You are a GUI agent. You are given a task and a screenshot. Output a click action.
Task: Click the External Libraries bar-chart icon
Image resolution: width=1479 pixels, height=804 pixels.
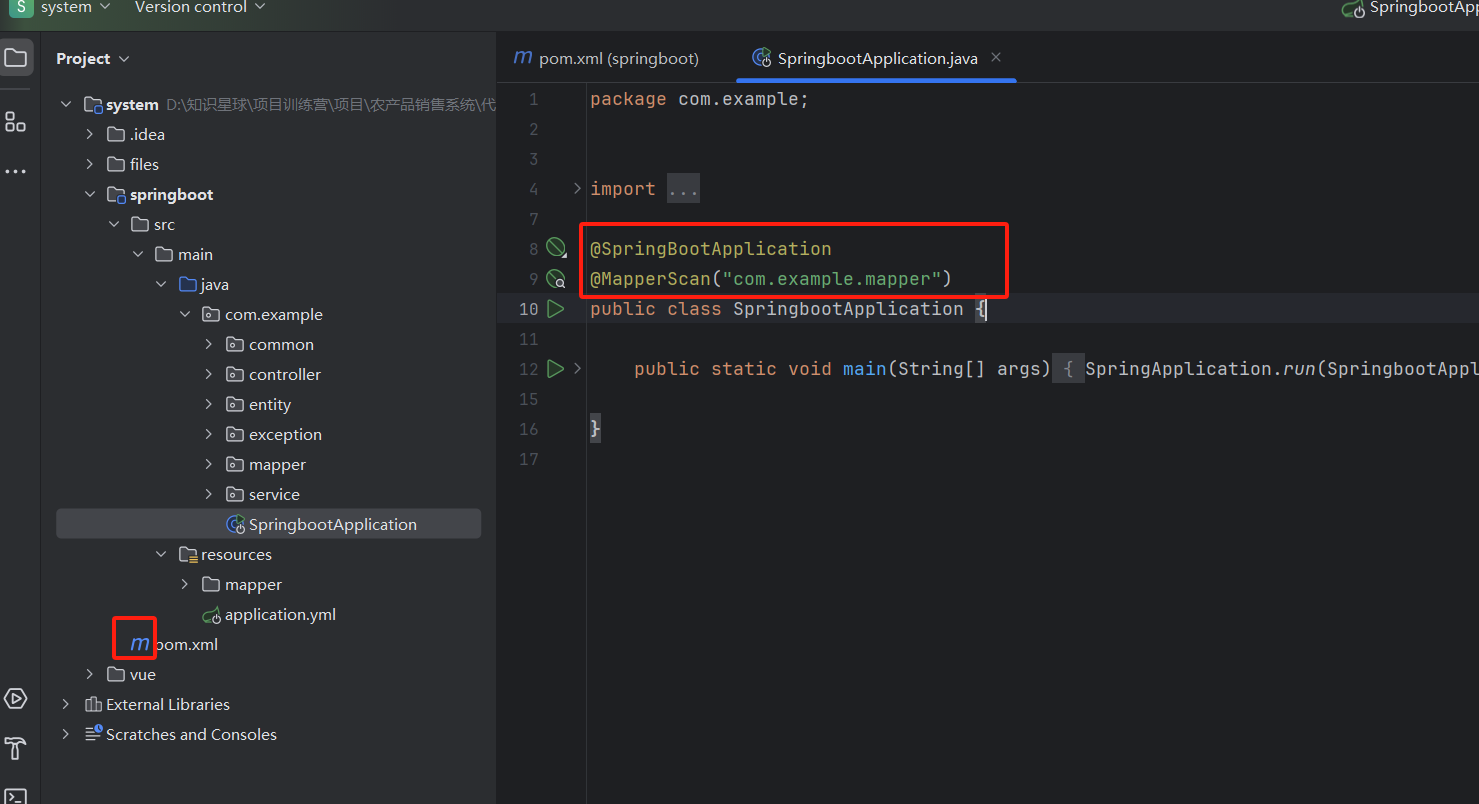tap(94, 704)
